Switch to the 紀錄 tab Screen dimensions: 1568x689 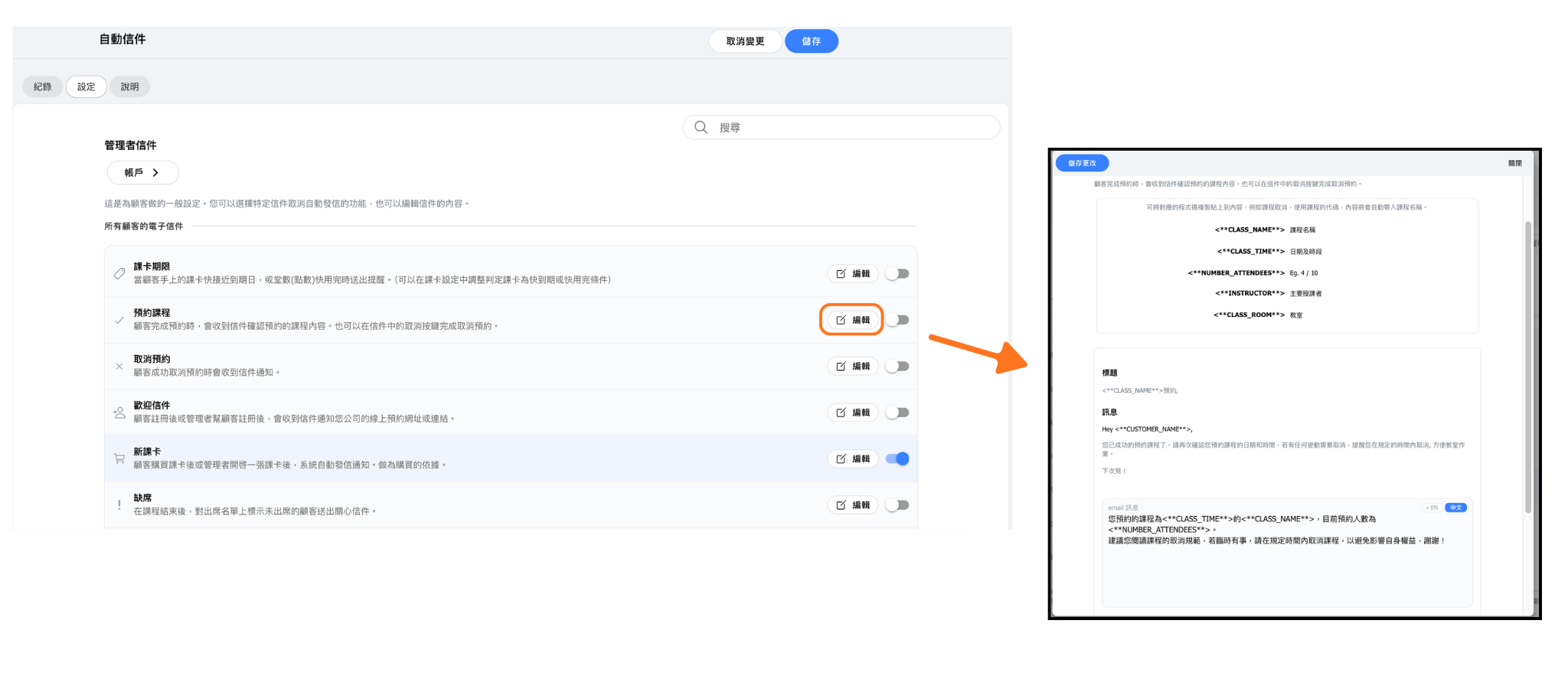(x=43, y=87)
